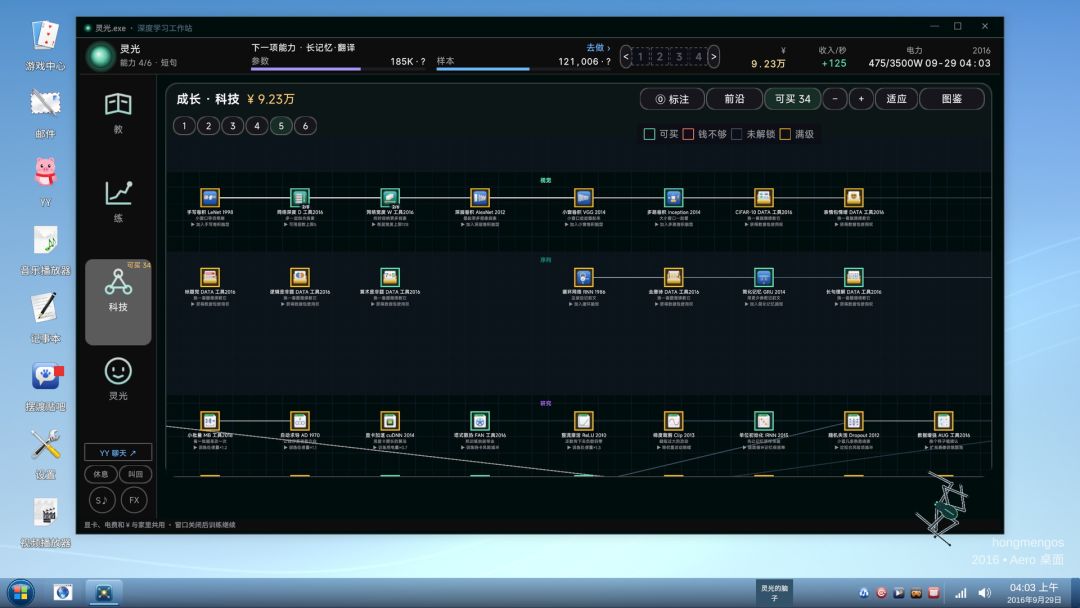Open the 灵光 section in sidebar
Screen dimensions: 1080x608
point(118,379)
